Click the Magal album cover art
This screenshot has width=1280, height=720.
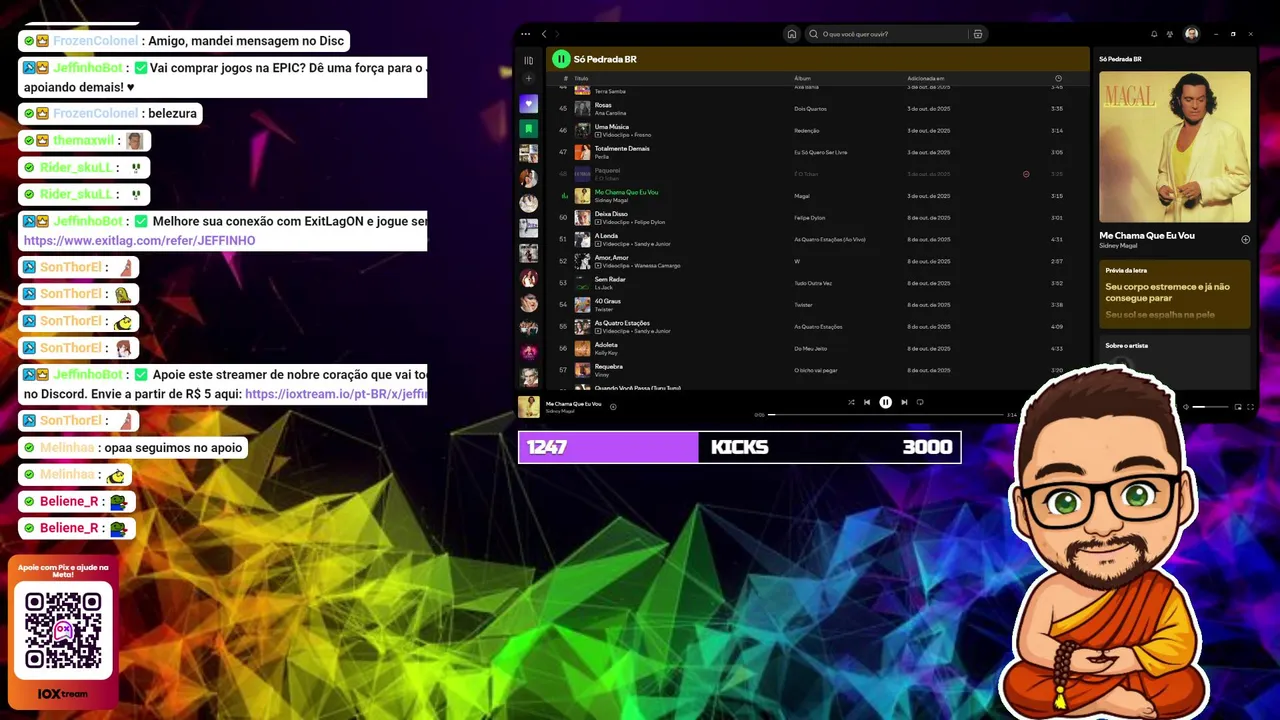[x=1174, y=146]
